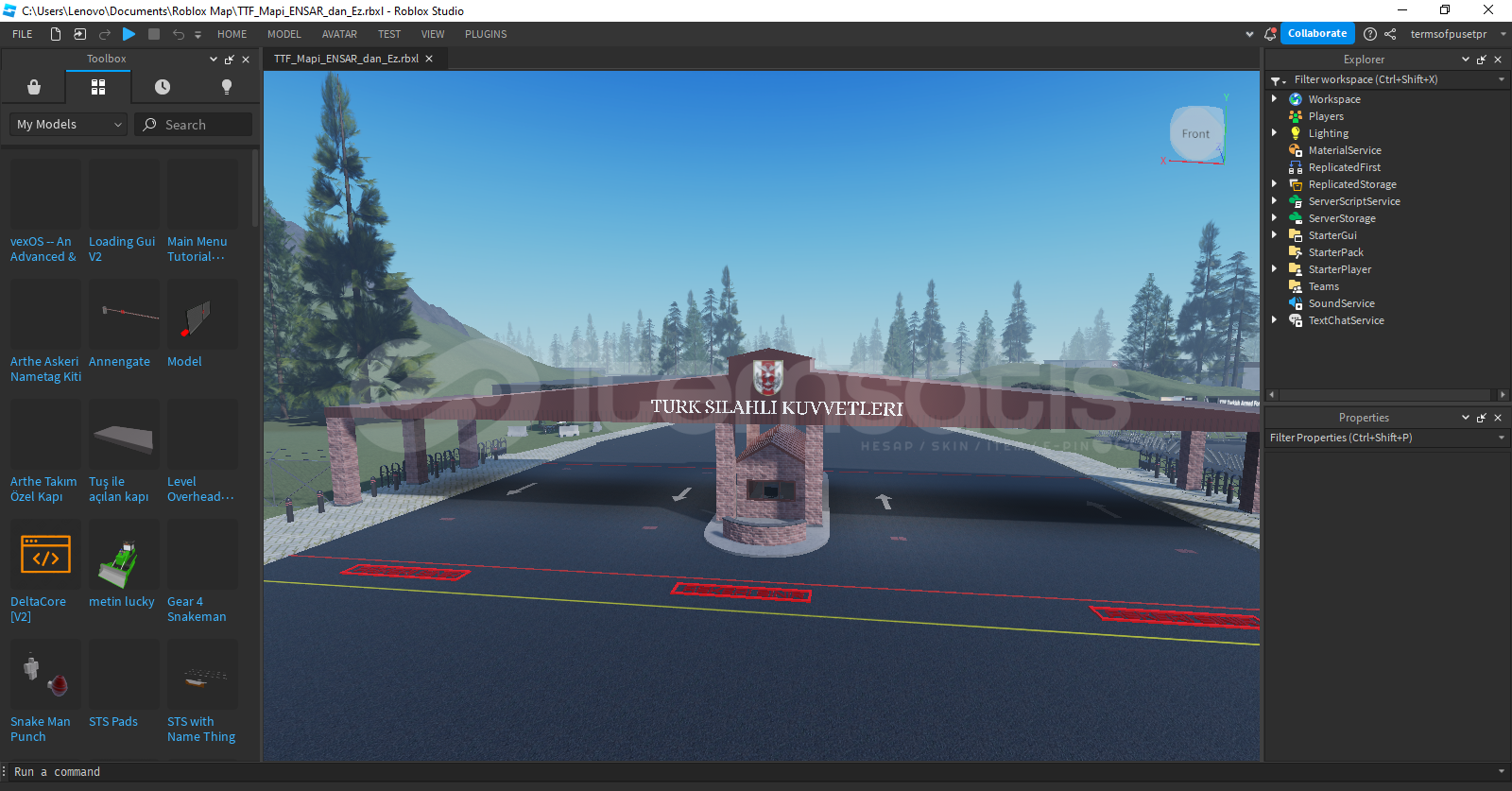This screenshot has width=1512, height=791.
Task: Start playtest with the blue play icon
Action: [x=129, y=34]
